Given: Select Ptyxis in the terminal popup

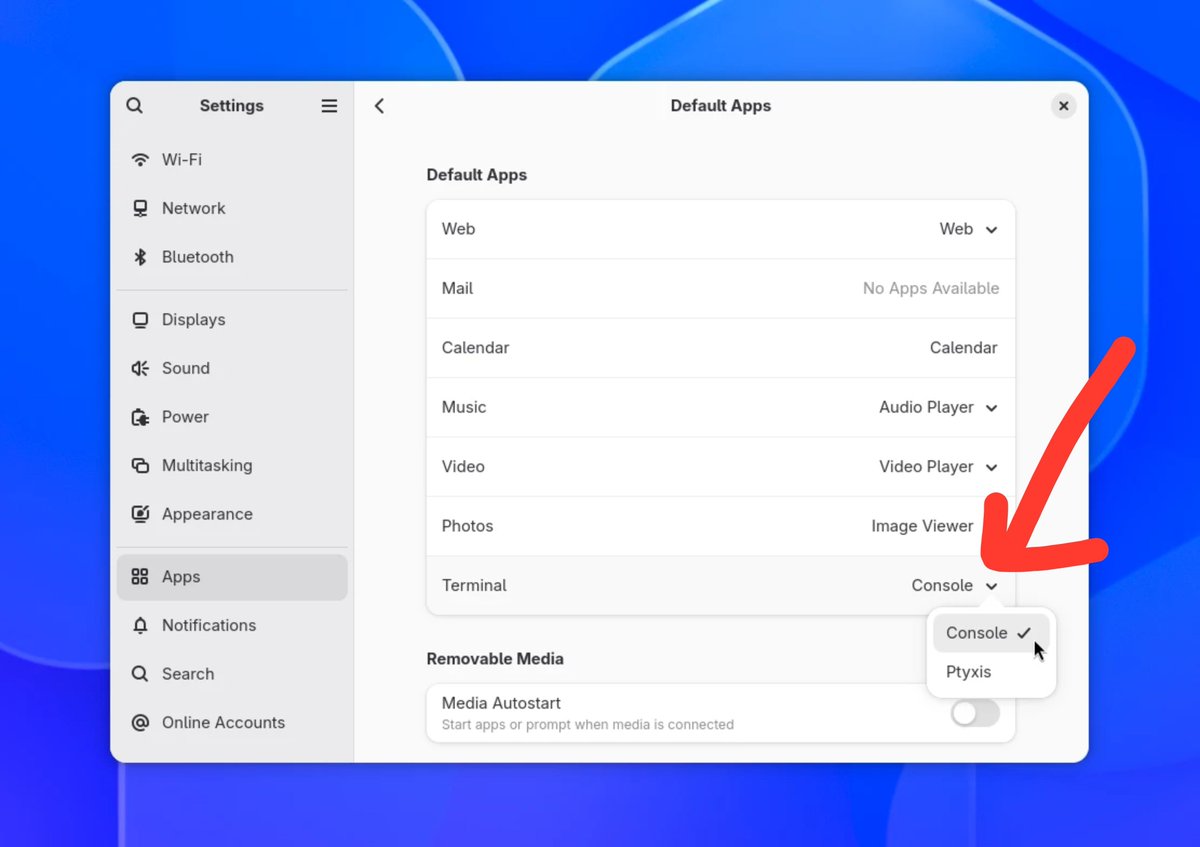Looking at the screenshot, I should click(991, 672).
